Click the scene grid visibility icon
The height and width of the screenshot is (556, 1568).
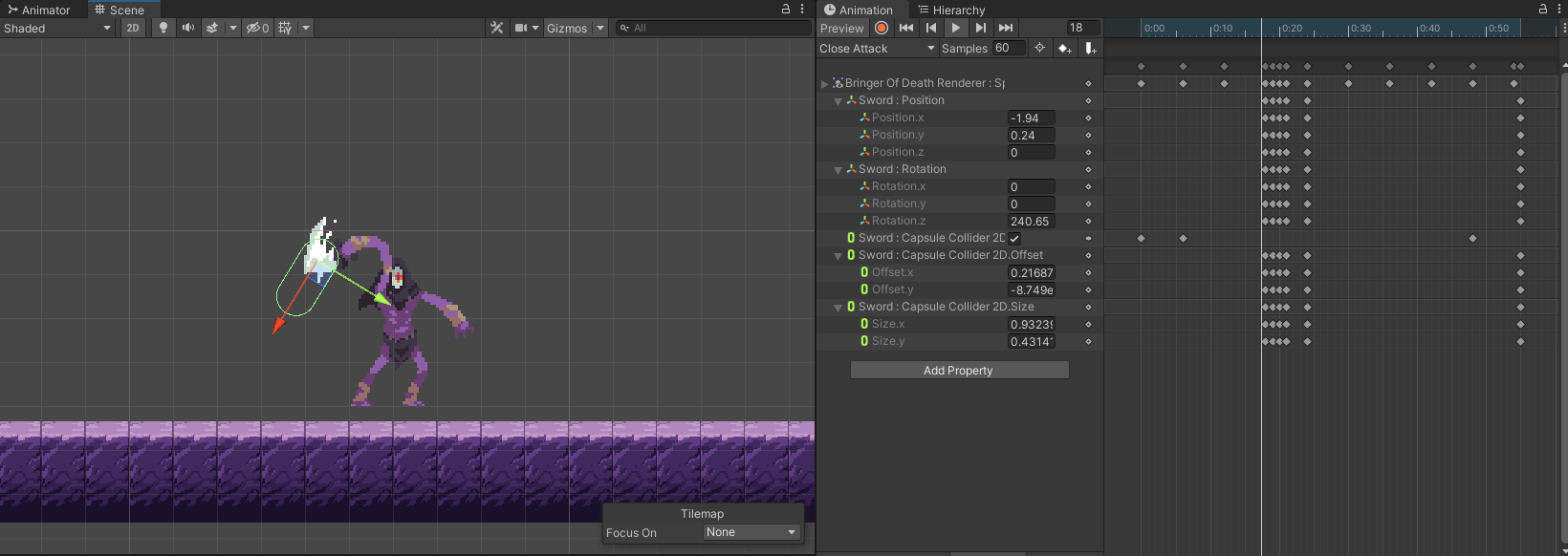[285, 28]
